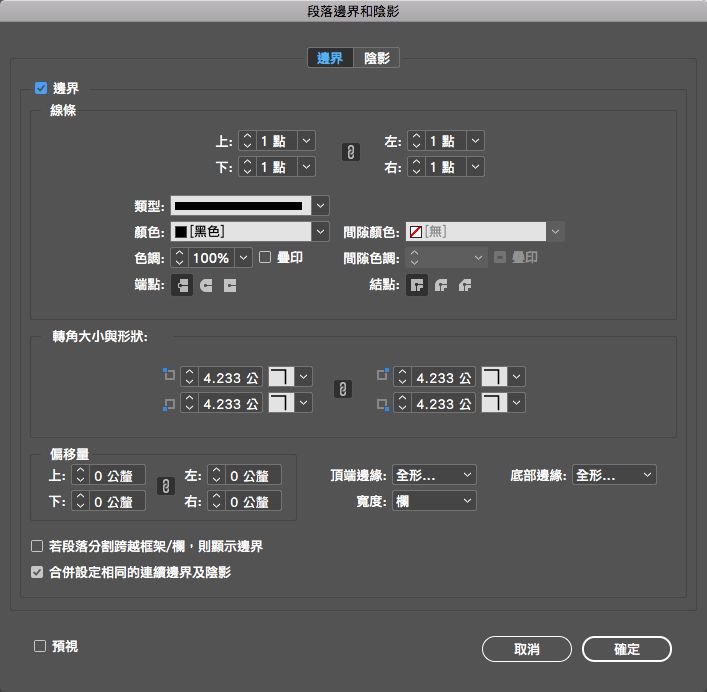707x692 pixels.
Task: Click the top-right corner shape preview
Action: point(494,377)
